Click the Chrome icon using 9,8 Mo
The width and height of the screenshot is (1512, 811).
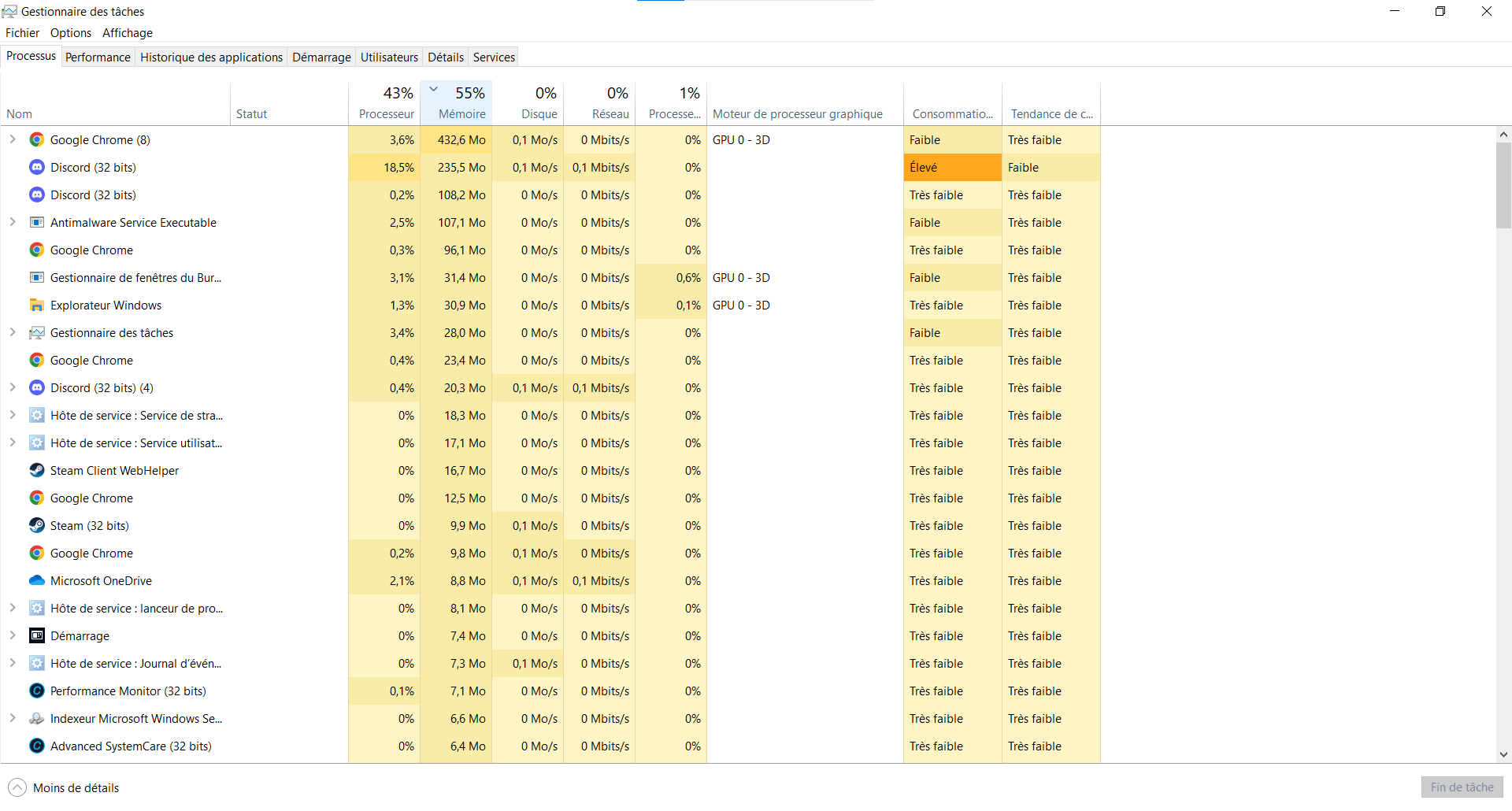(36, 553)
